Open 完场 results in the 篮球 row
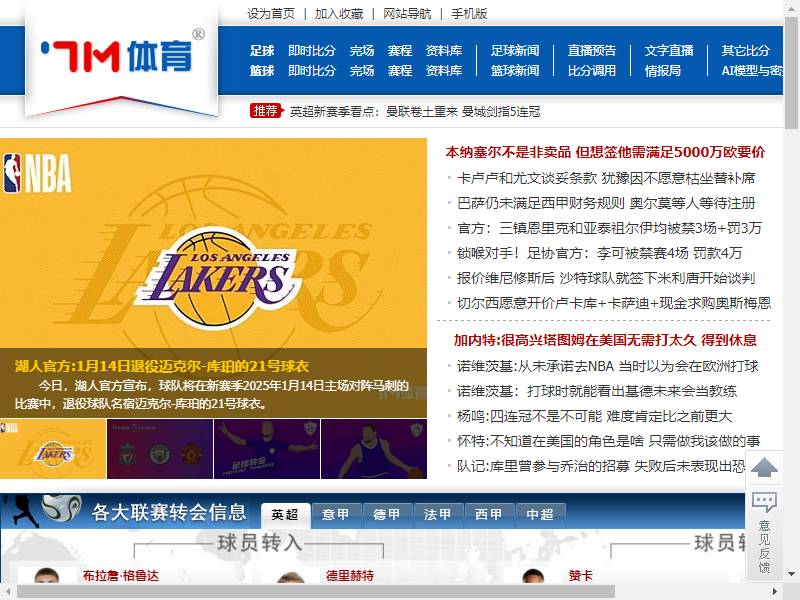800x600 pixels. click(x=362, y=70)
